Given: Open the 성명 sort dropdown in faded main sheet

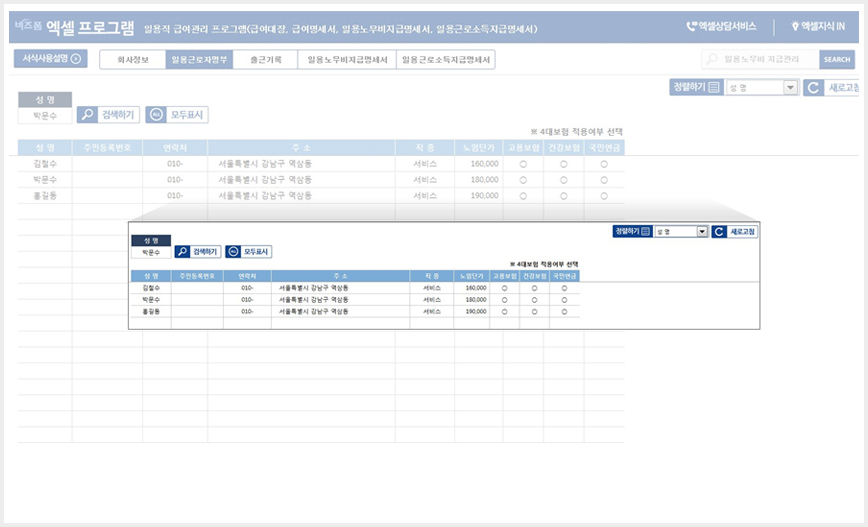Looking at the screenshot, I should pos(790,87).
